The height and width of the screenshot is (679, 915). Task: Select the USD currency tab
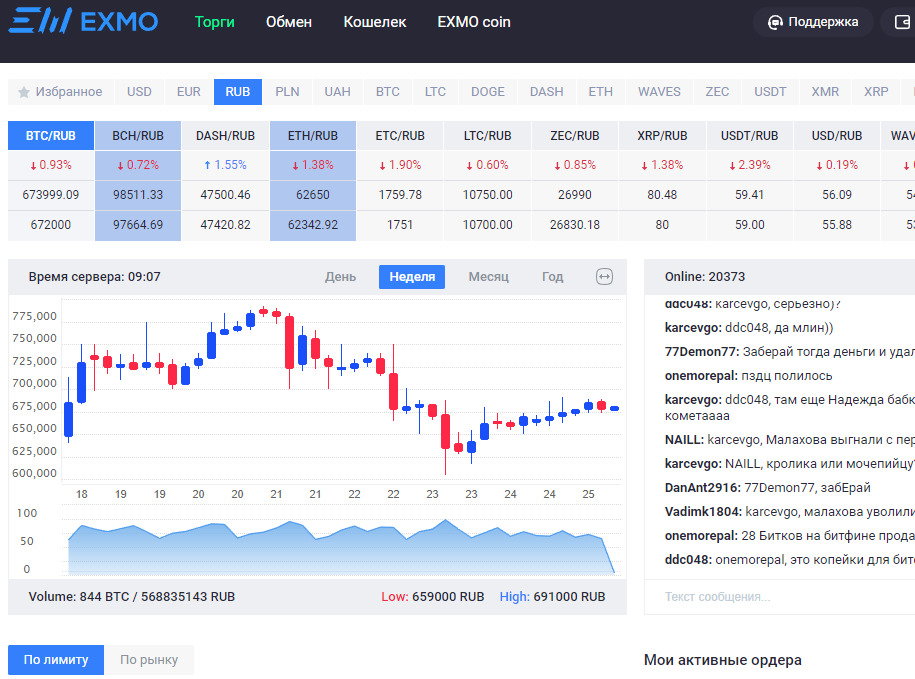tap(139, 92)
